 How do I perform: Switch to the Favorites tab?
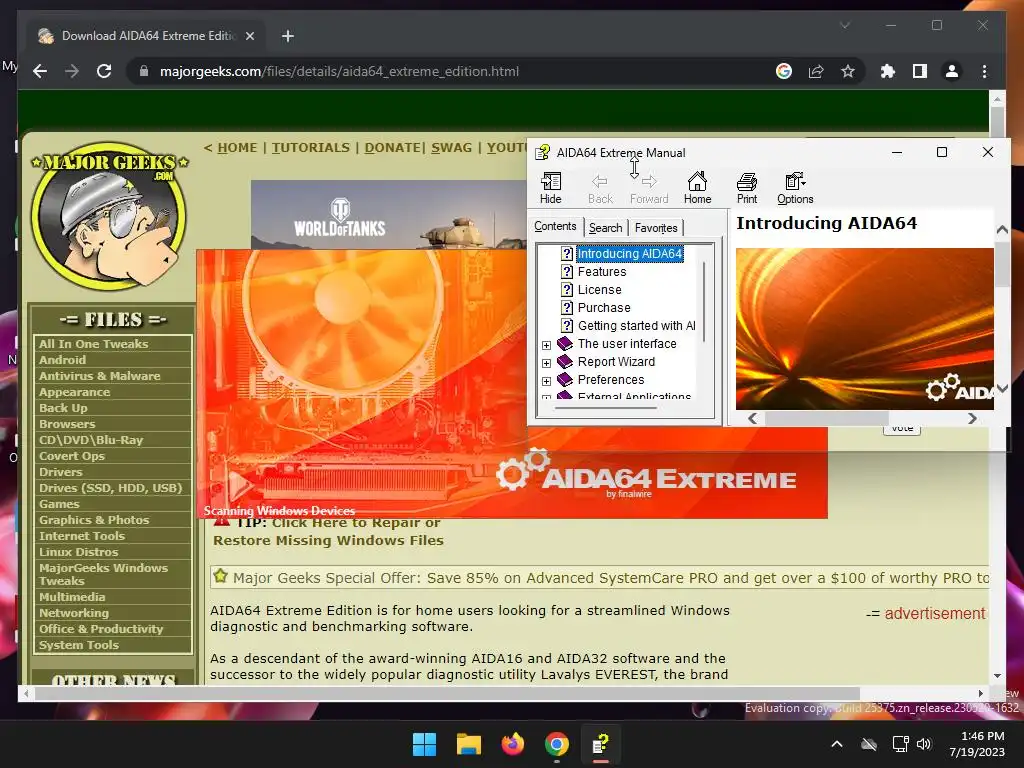656,228
